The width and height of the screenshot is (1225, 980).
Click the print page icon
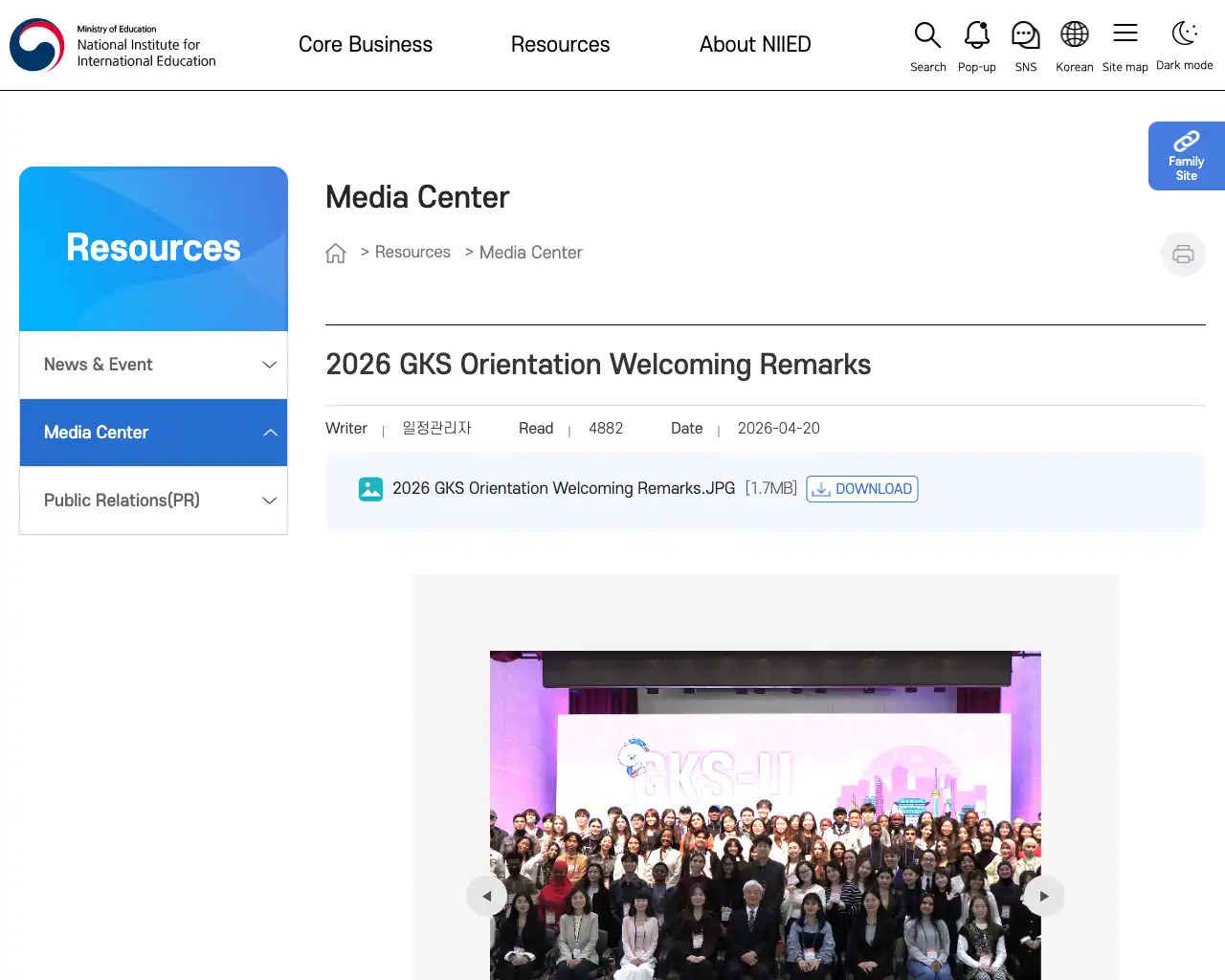pos(1183,254)
